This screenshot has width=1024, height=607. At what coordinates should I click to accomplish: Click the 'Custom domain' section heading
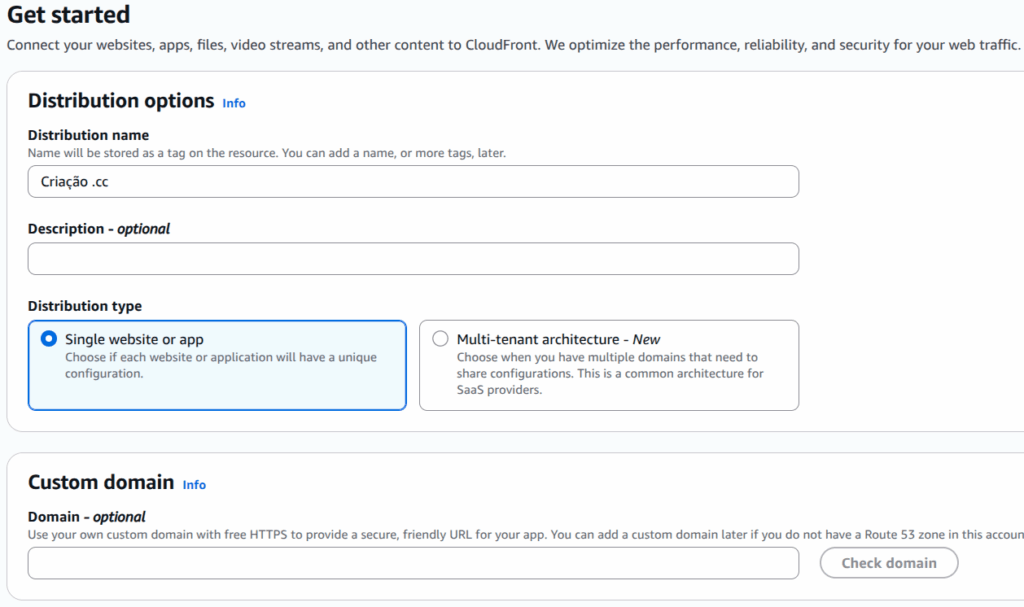101,482
